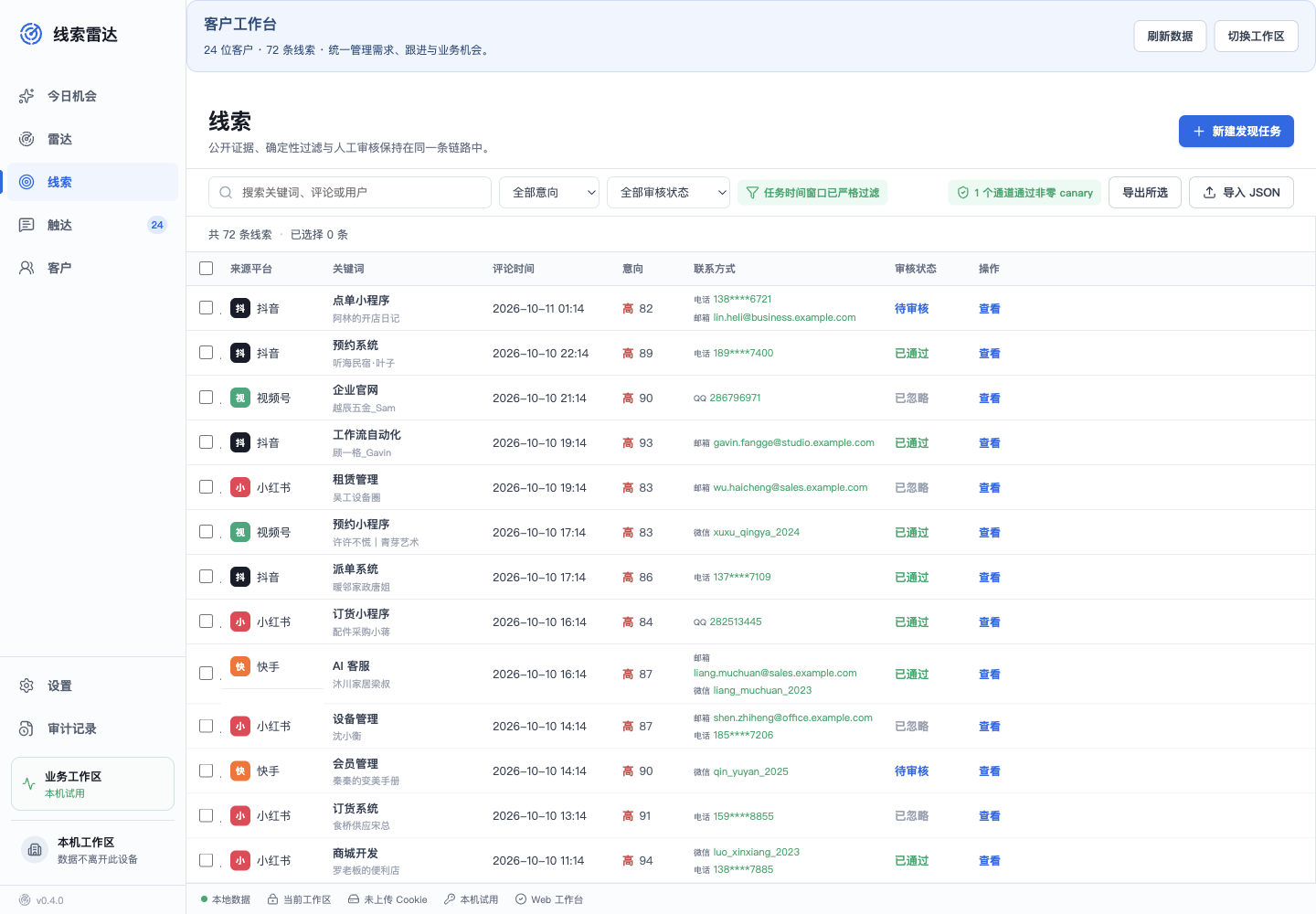1316x914 pixels.
Task: Toggle the select-all checkbox in table header
Action: 207,269
